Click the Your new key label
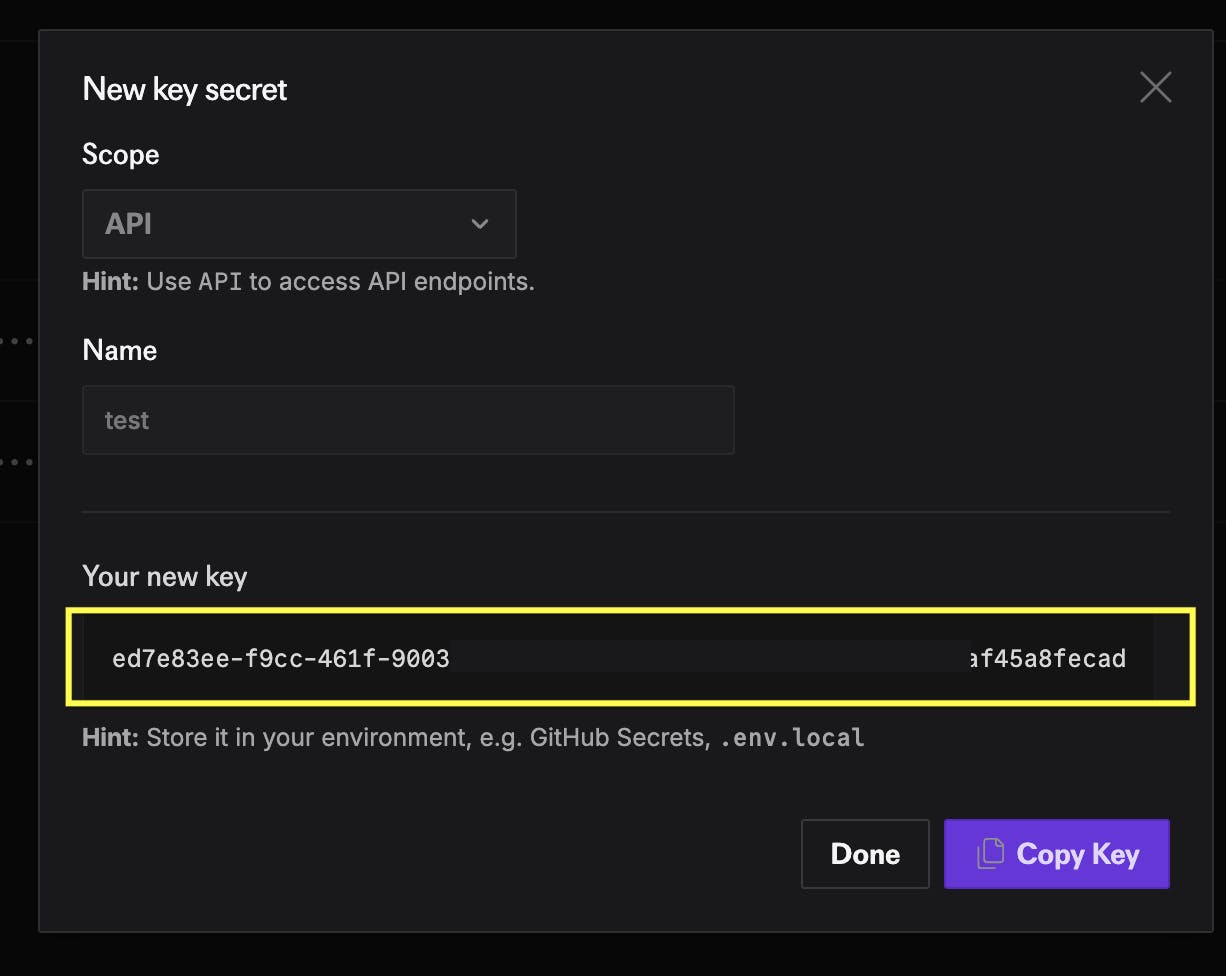The width and height of the screenshot is (1226, 976). [165, 576]
